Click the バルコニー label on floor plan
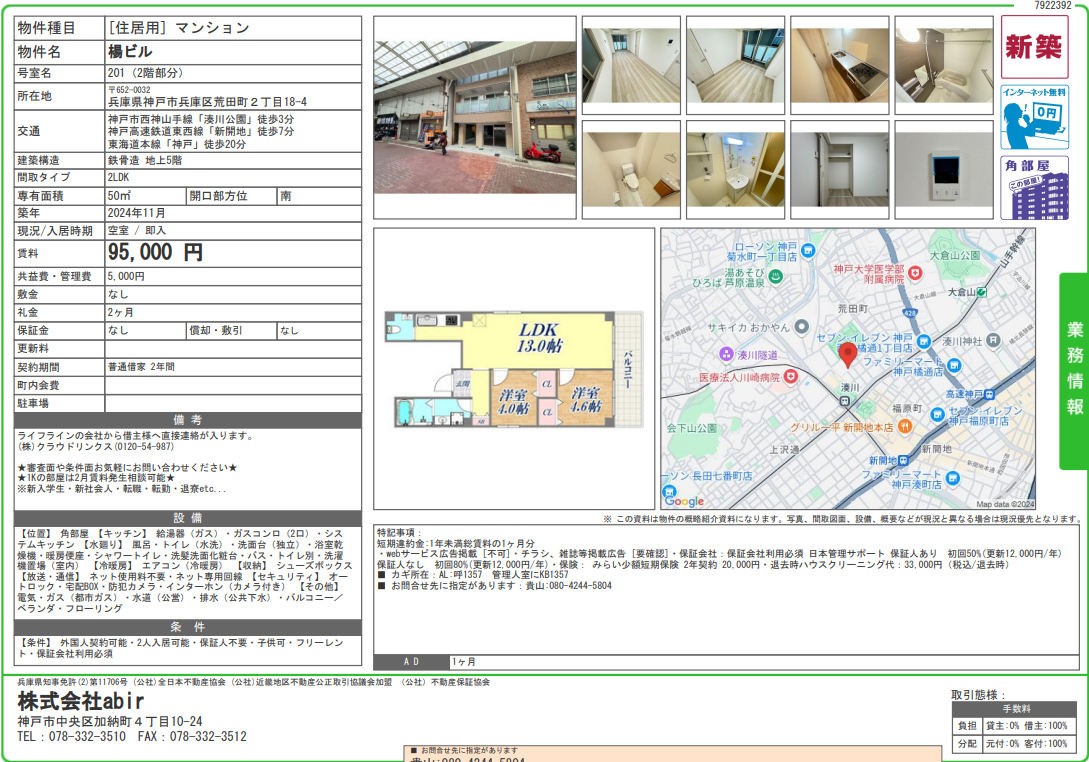 pyautogui.click(x=628, y=369)
